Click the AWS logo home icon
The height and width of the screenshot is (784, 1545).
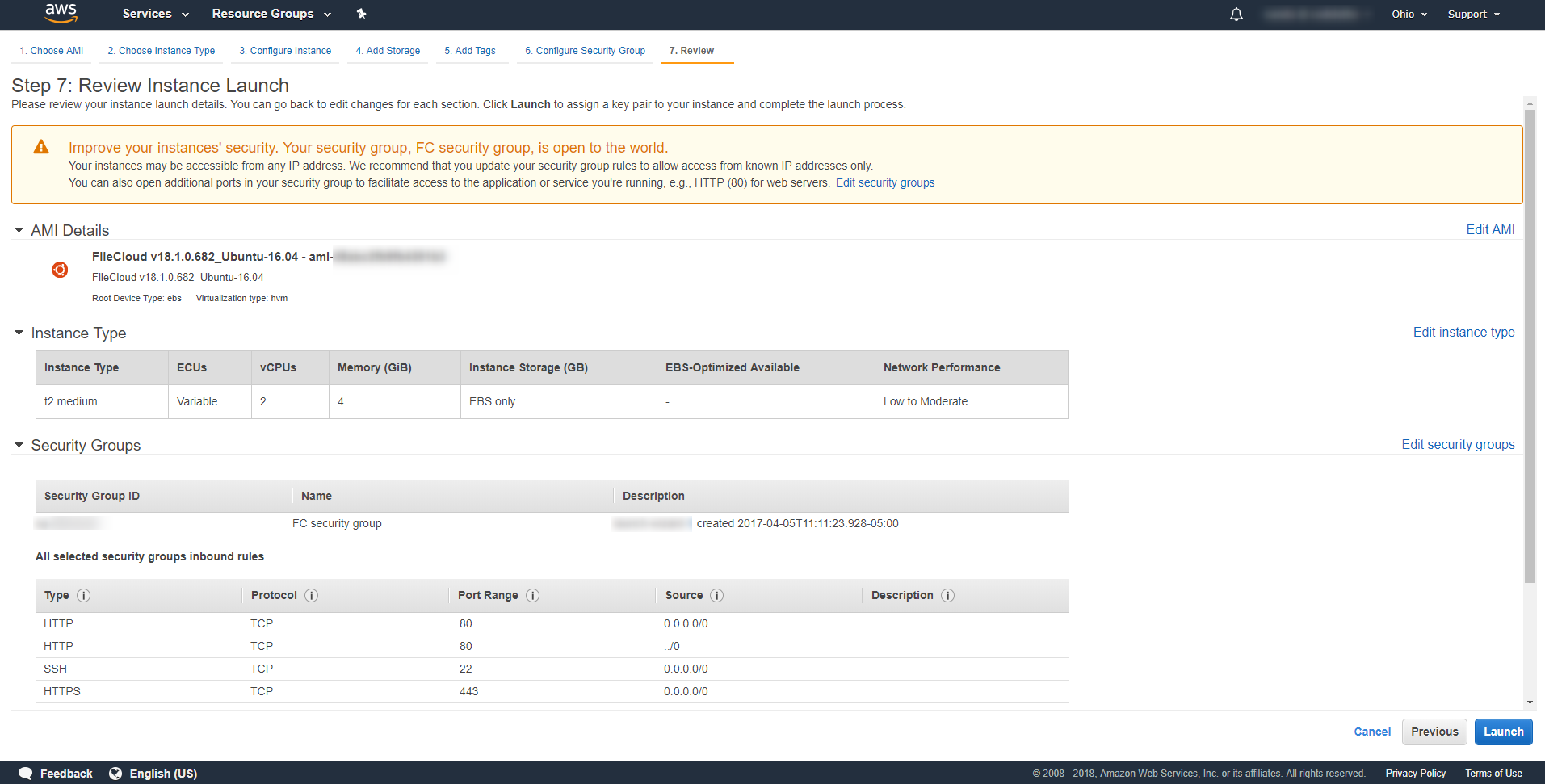click(x=61, y=13)
